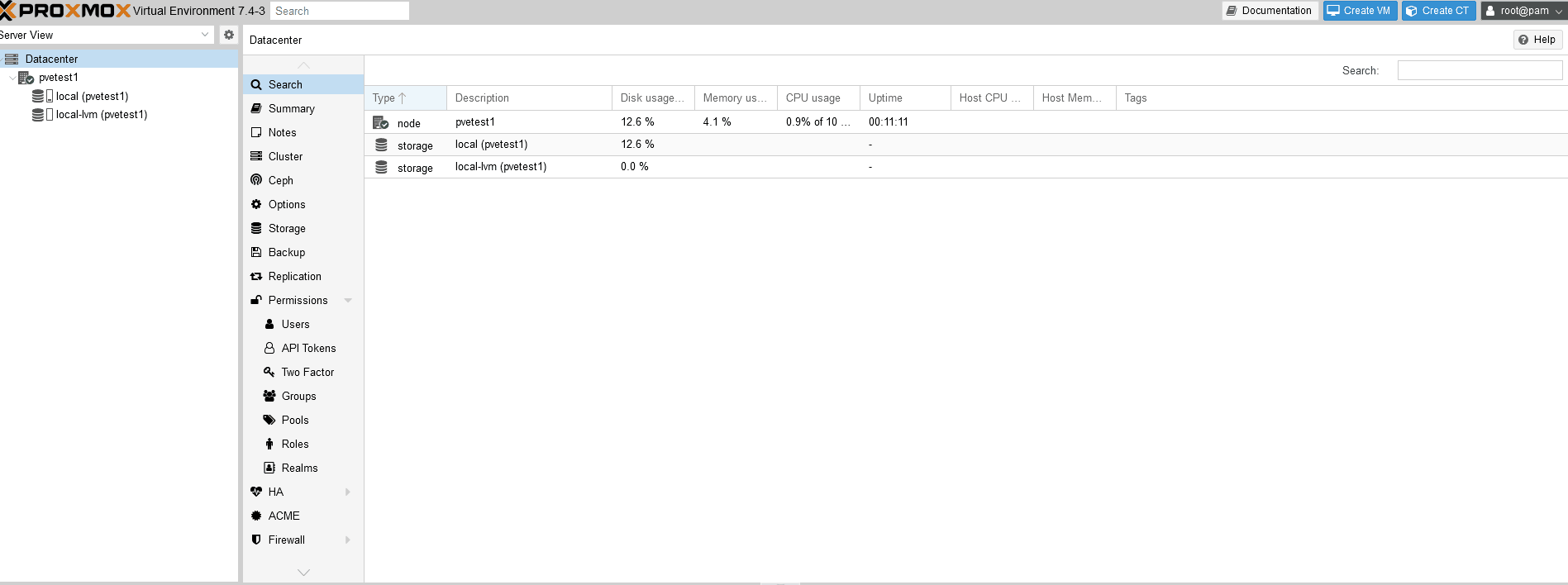The image size is (1568, 585).
Task: Sort by the Description column header
Action: tap(529, 97)
